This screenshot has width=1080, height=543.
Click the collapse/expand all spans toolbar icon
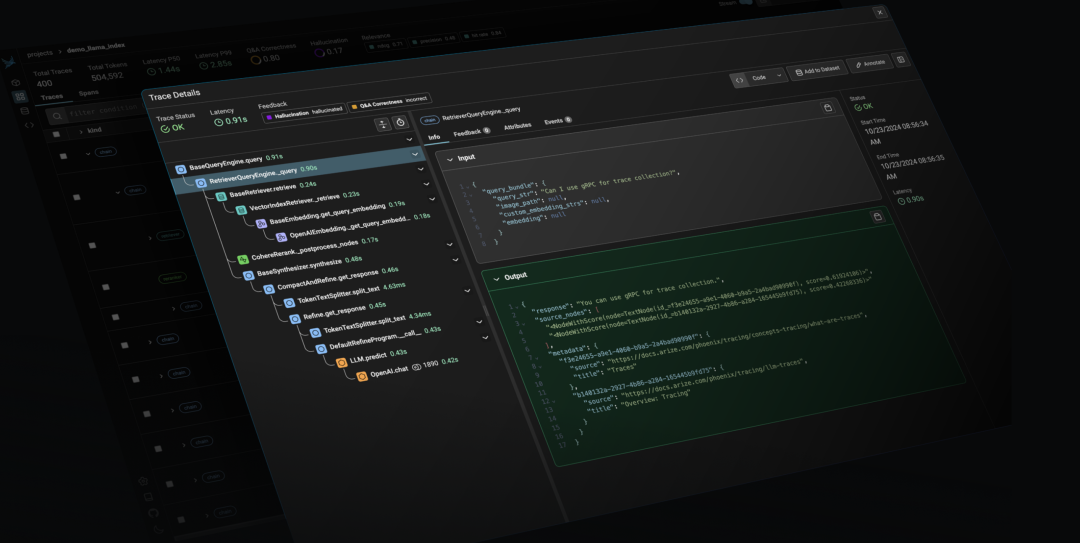point(382,124)
